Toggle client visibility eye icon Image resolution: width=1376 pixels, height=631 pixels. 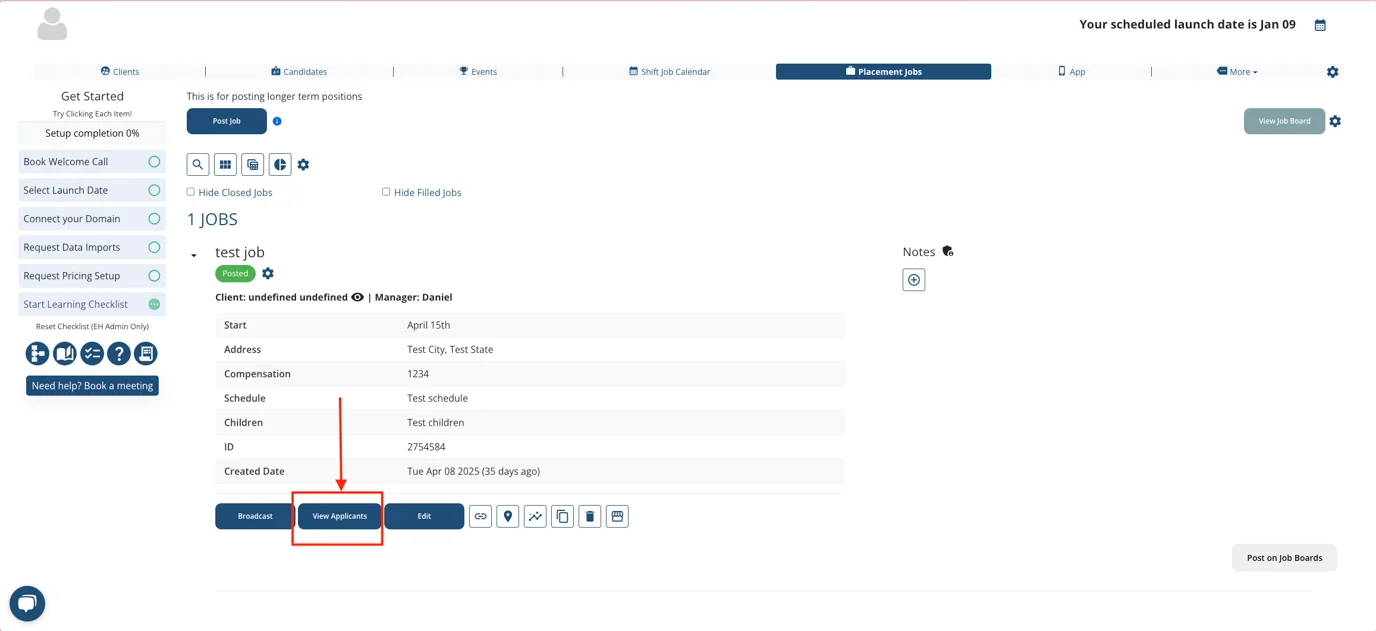coord(357,297)
